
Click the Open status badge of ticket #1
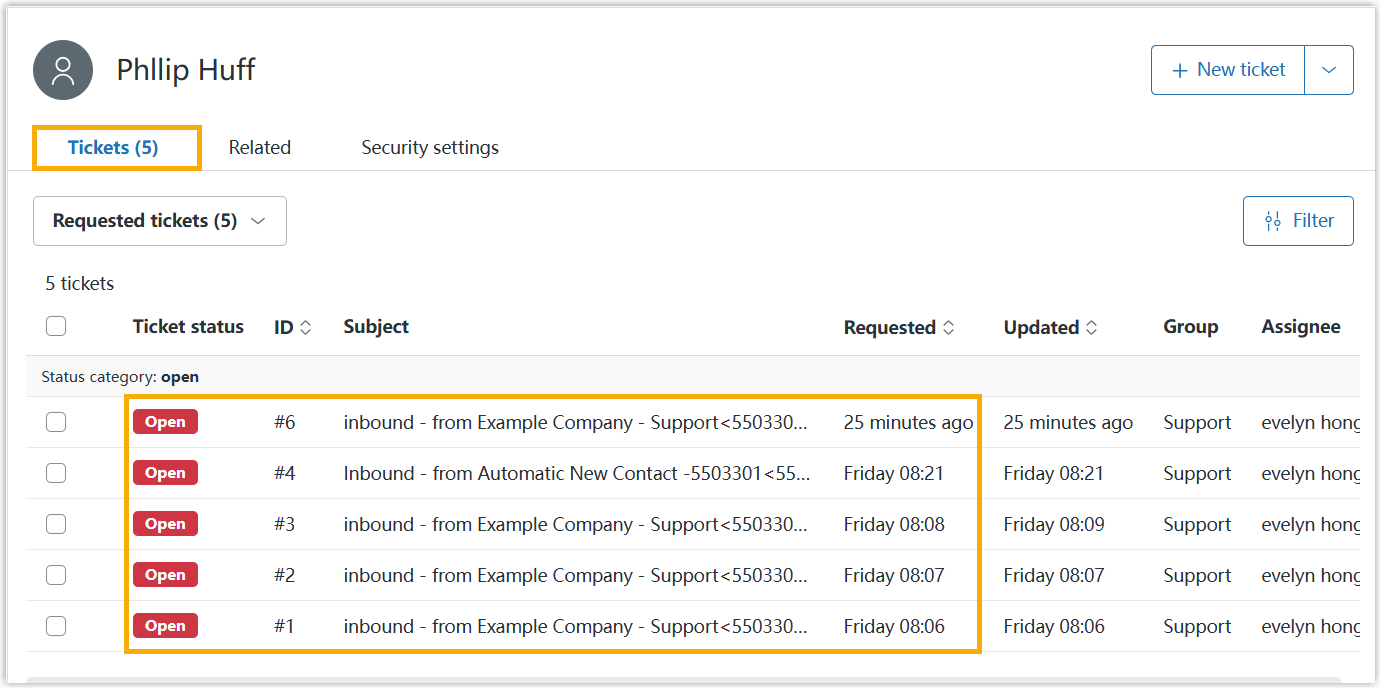165,626
